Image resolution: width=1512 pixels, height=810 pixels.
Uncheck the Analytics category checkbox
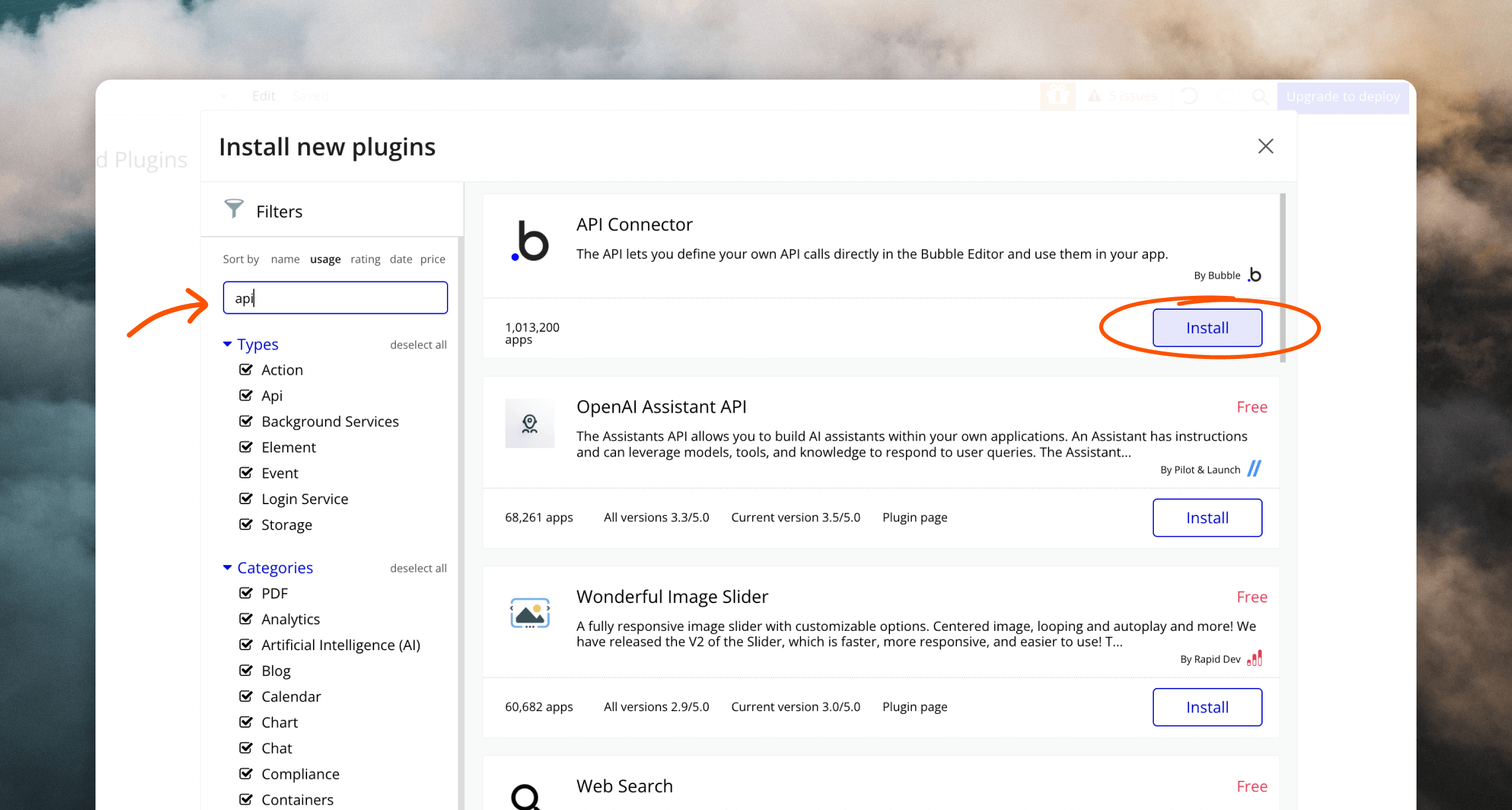click(x=245, y=619)
